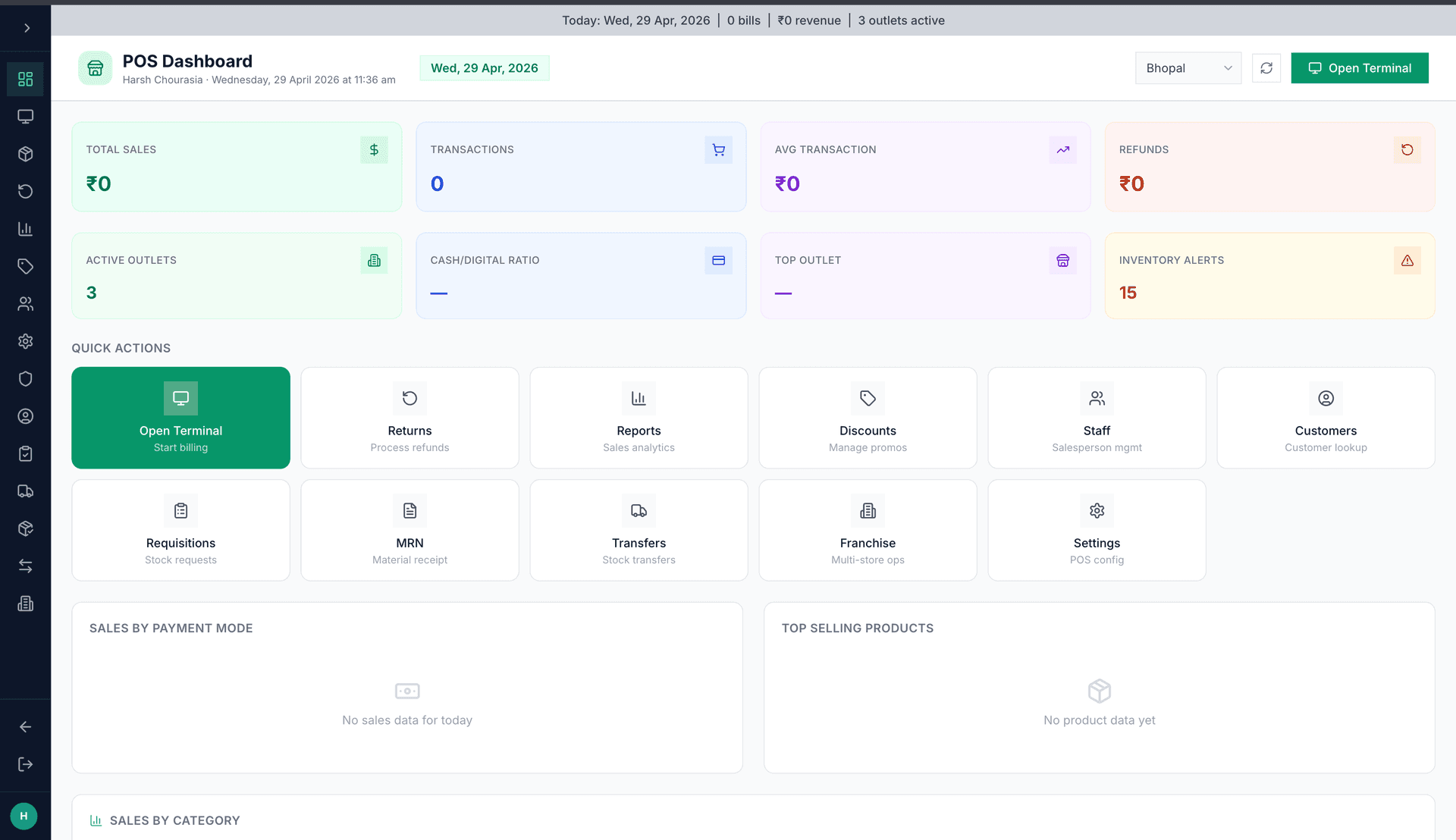Click the Inventory Alerts card

point(1269,276)
